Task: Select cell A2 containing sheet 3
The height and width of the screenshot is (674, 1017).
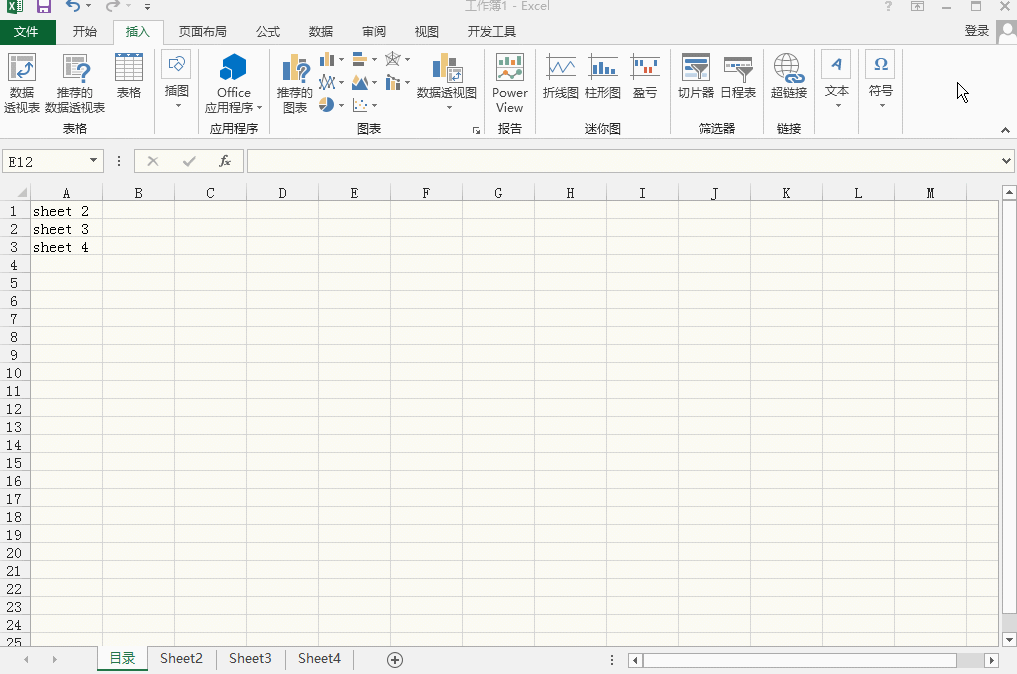Action: point(66,229)
